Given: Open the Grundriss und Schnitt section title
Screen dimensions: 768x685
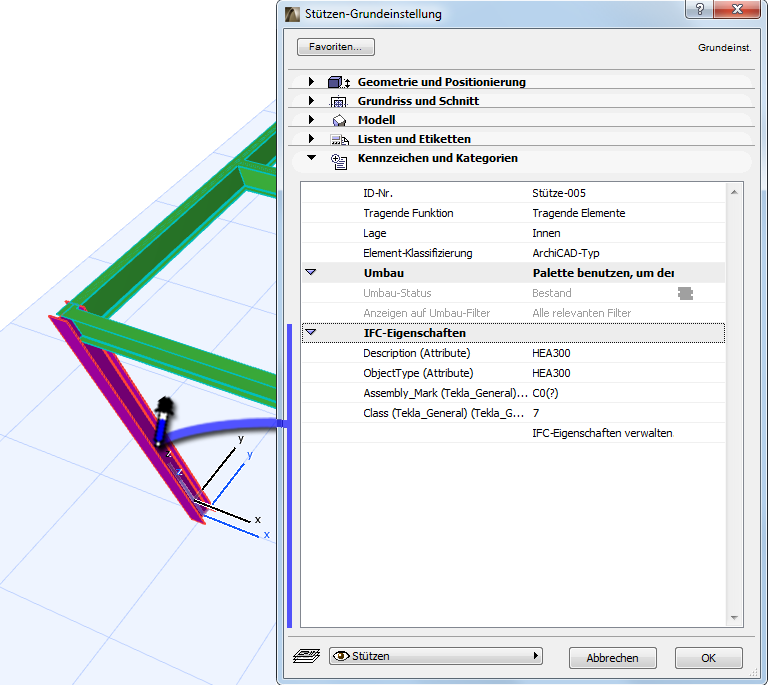Looking at the screenshot, I should [x=418, y=101].
